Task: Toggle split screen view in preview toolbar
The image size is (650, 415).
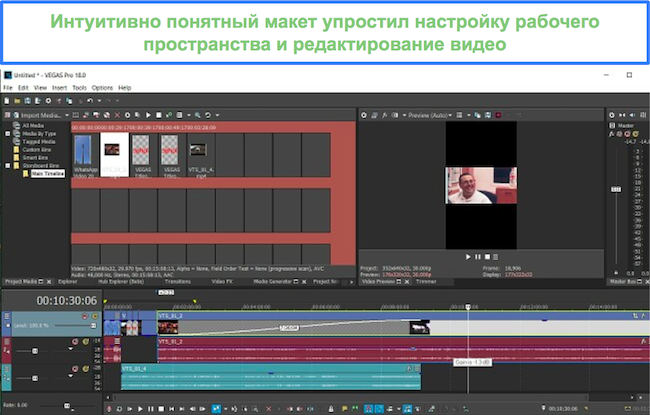Action: point(395,115)
